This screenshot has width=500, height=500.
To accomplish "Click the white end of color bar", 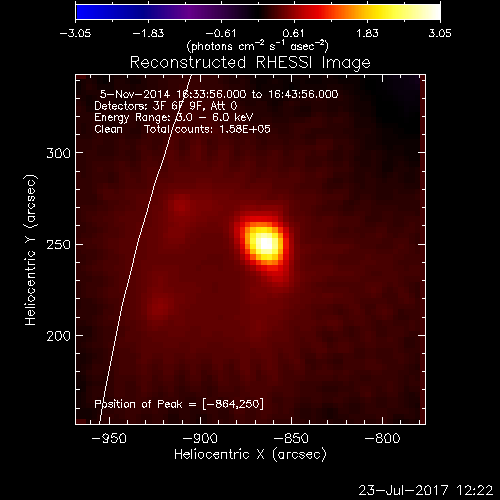I will tap(433, 12).
